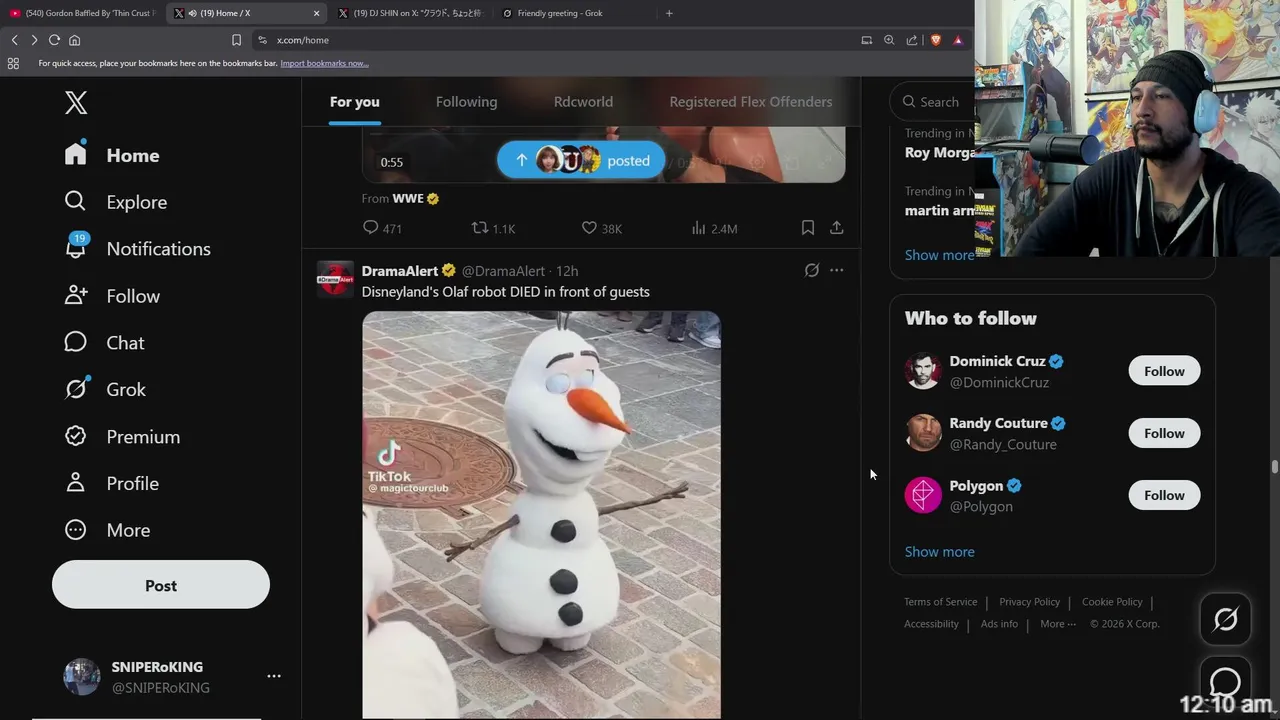
Task: Toggle bookmark for this page in address bar
Action: tap(236, 40)
